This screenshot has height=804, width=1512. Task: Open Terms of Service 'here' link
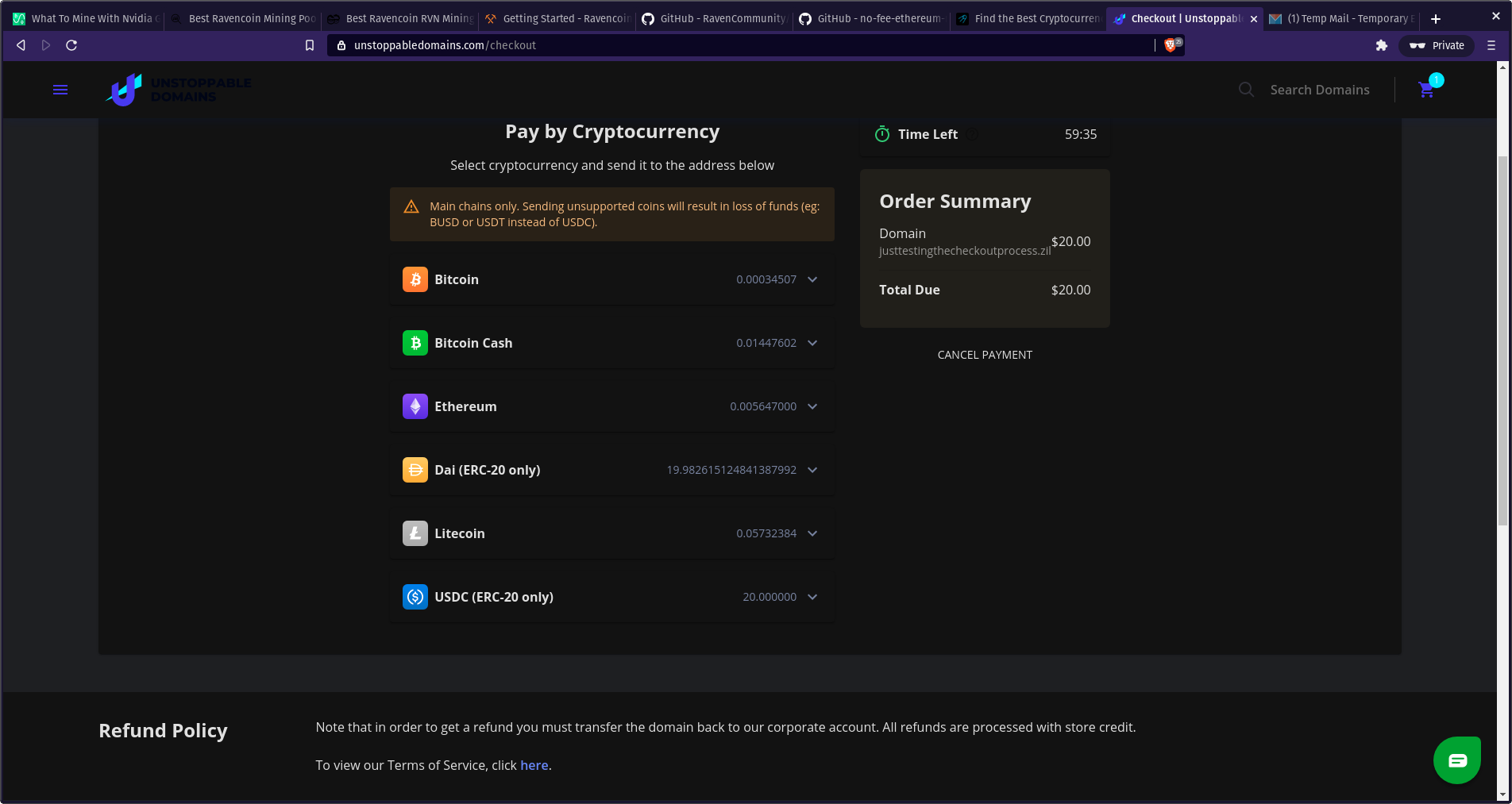(x=534, y=765)
